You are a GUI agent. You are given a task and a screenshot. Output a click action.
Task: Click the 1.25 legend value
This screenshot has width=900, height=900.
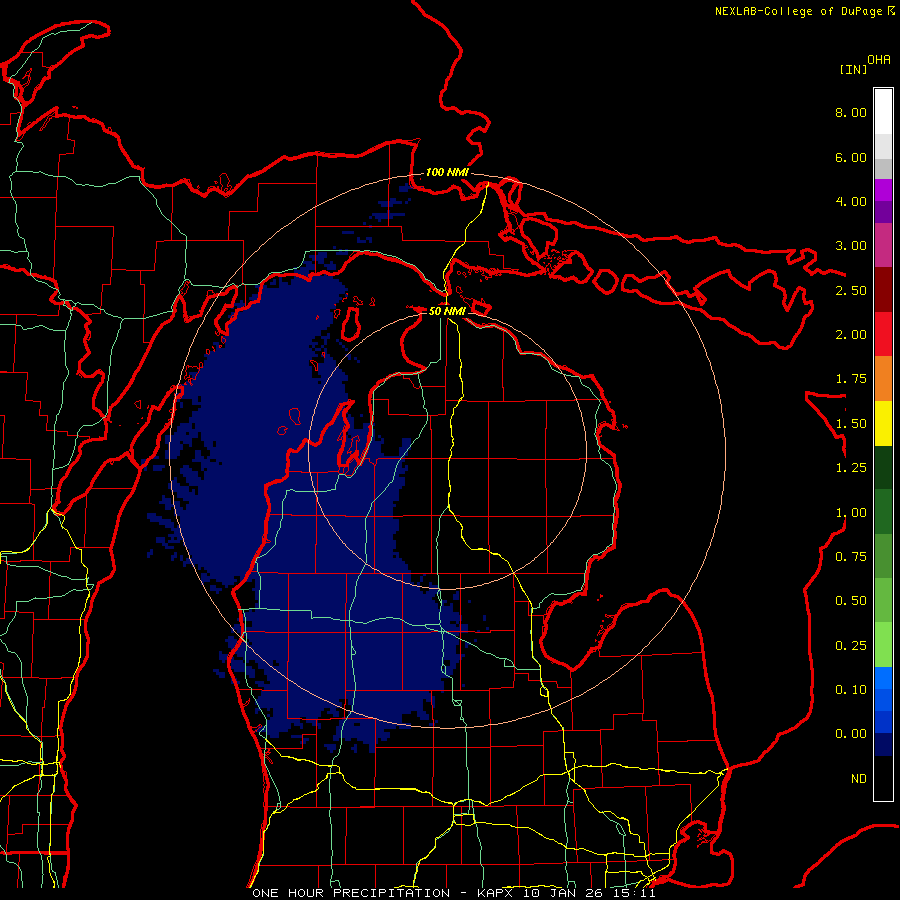pos(851,468)
